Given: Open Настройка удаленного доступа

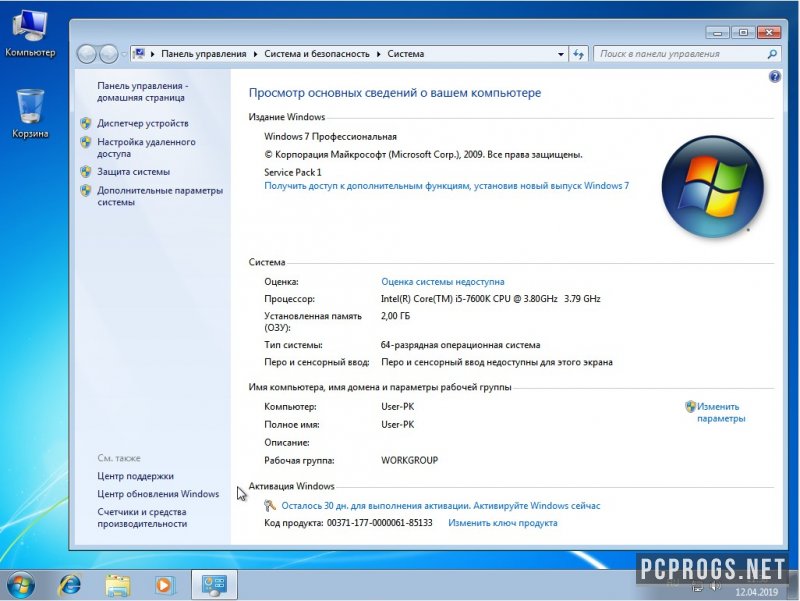Looking at the screenshot, I should (146, 147).
